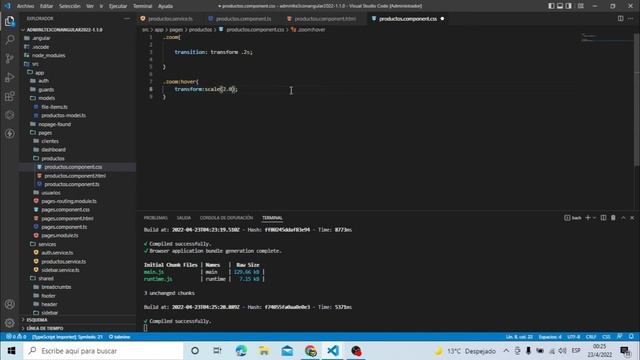Viewport: 640px width, 360px height.
Task: Open the terminal launch profile dropdown arrow
Action: click(x=594, y=218)
